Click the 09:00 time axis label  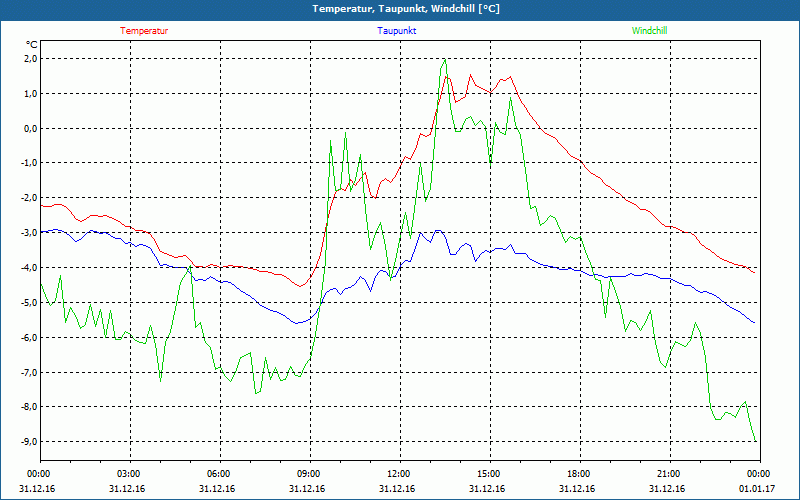click(308, 473)
